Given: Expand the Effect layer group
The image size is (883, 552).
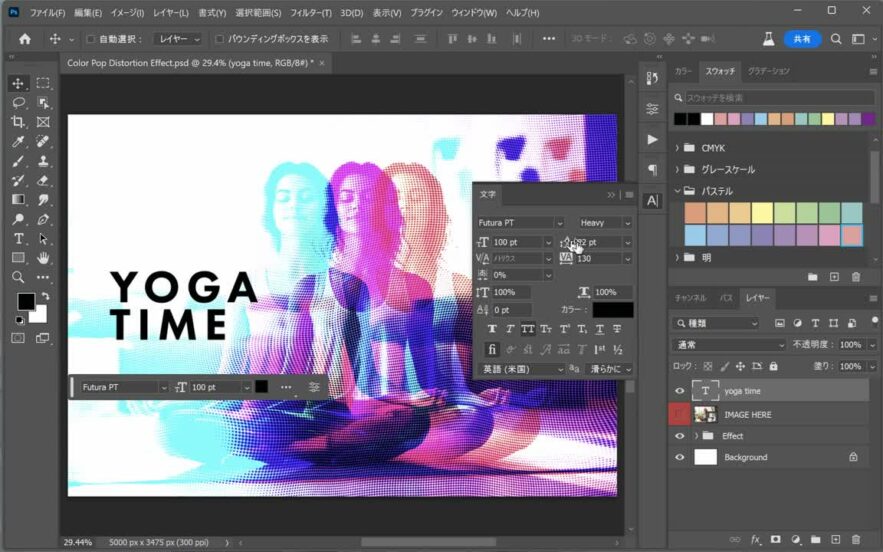Looking at the screenshot, I should point(696,436).
